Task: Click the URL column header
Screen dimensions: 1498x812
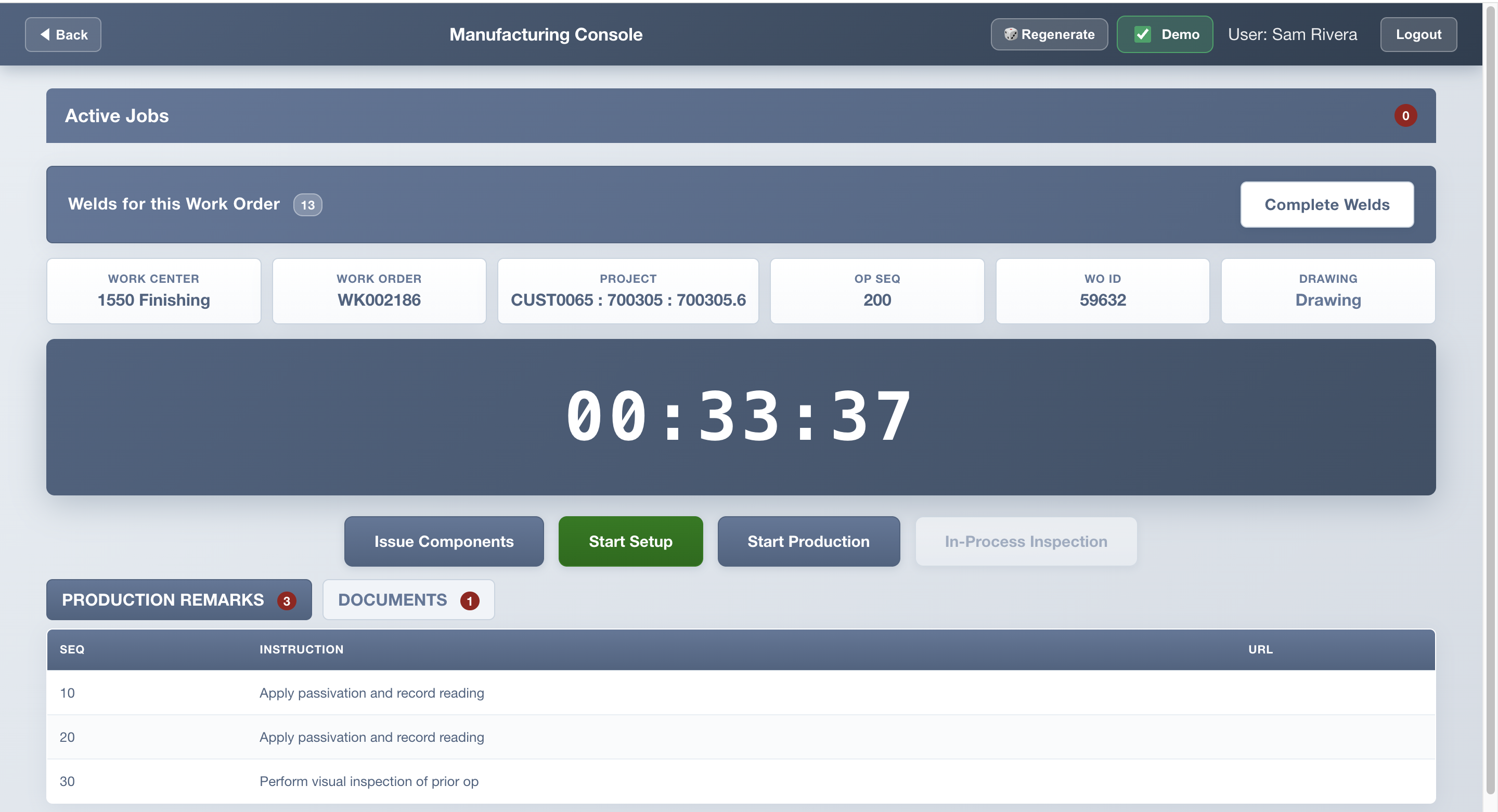Action: (1260, 649)
